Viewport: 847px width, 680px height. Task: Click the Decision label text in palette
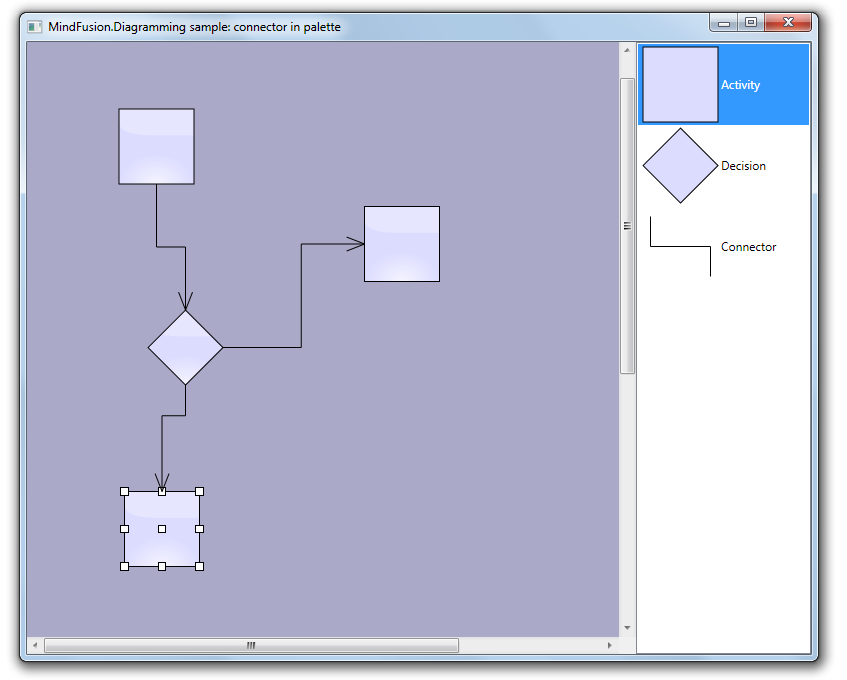[x=743, y=166]
